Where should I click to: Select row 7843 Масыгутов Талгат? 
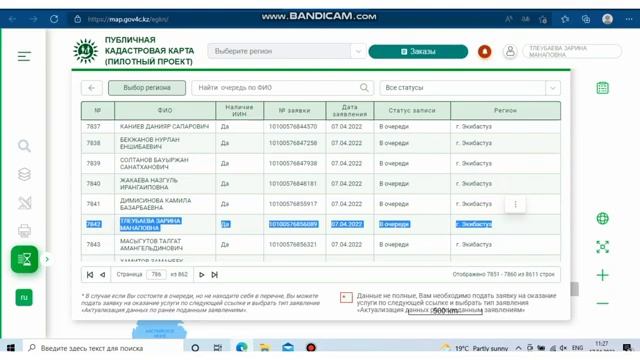pyautogui.click(x=321, y=244)
